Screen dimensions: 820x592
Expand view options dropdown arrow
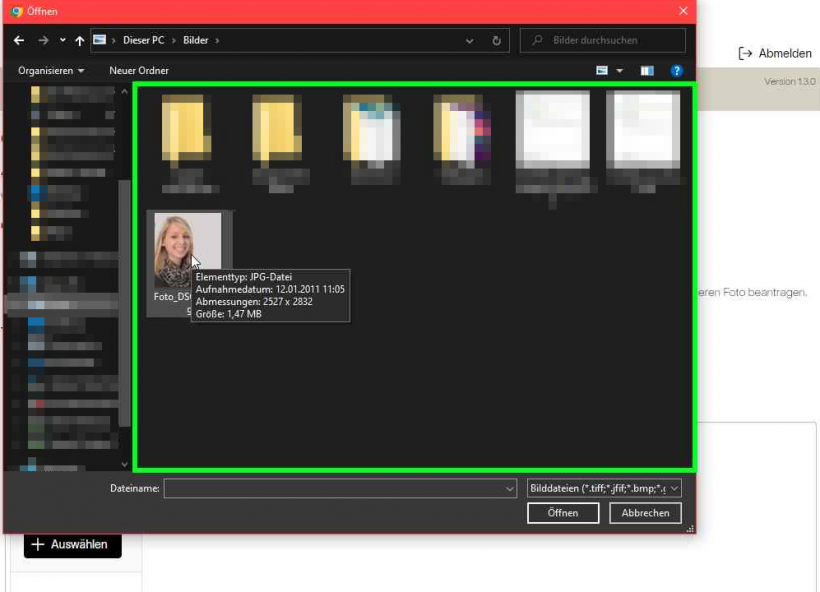click(x=620, y=71)
